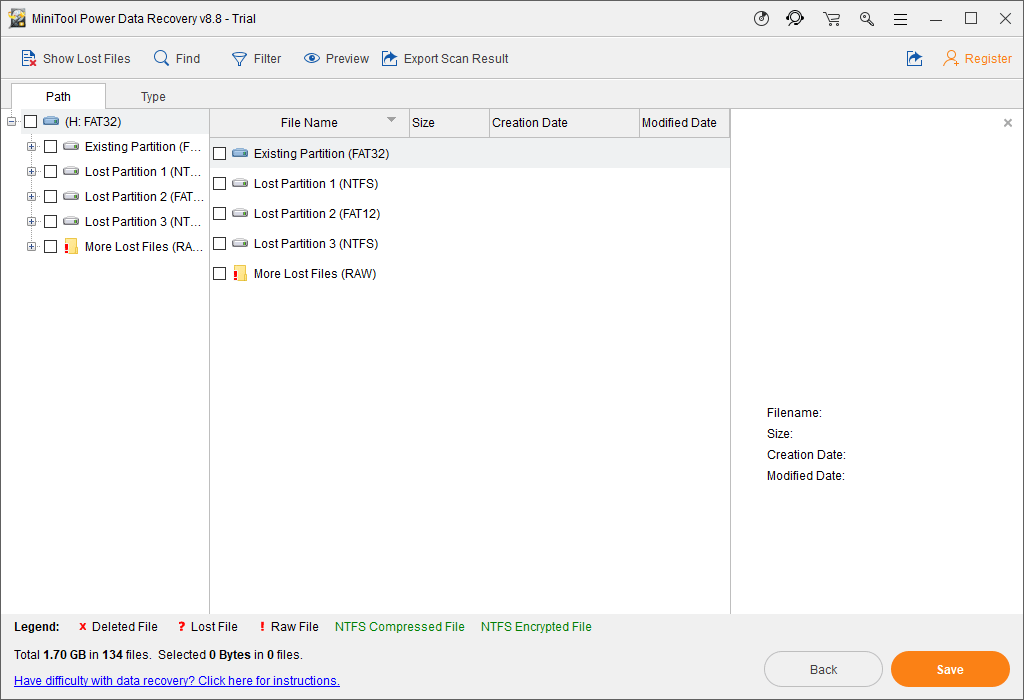Select the More Lost Files (RAW) checkbox in list
The width and height of the screenshot is (1024, 700).
[x=220, y=274]
